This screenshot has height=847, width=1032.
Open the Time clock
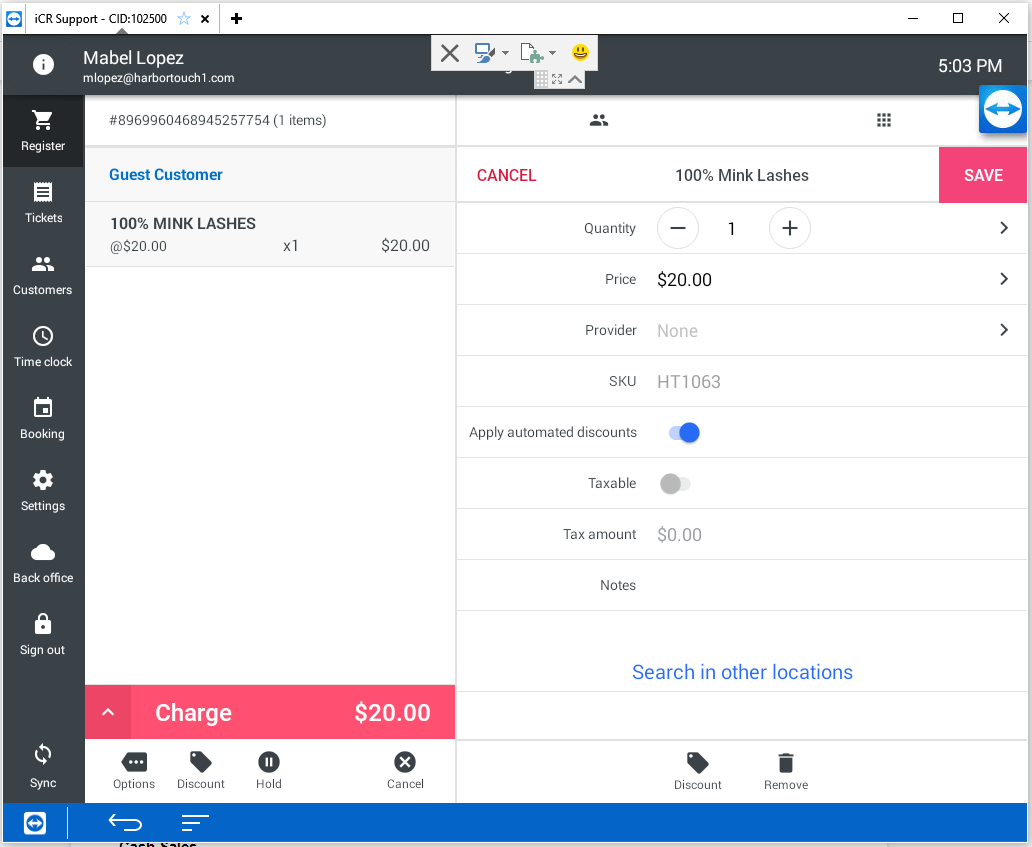pos(43,346)
